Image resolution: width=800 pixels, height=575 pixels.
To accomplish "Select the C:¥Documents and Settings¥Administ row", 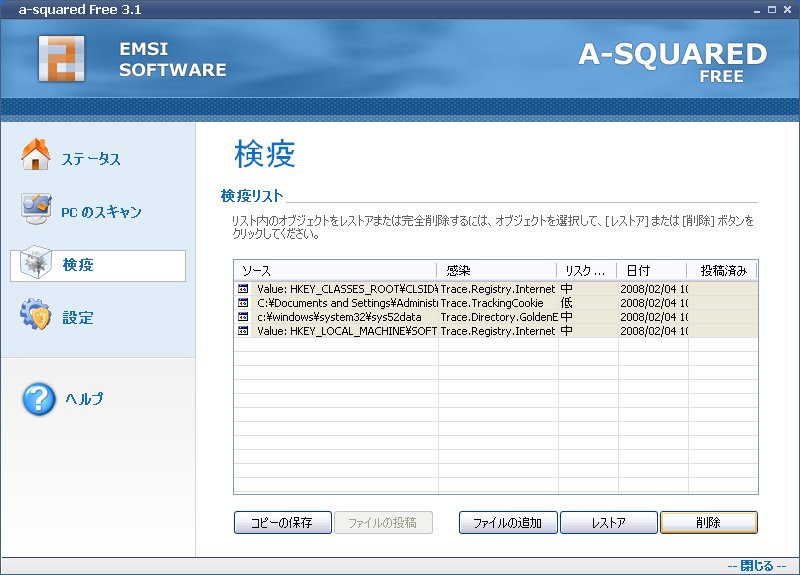I will 496,303.
